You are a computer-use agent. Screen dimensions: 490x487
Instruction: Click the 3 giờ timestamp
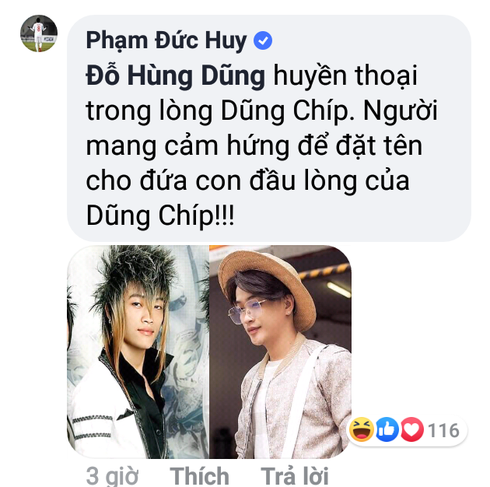[112, 476]
